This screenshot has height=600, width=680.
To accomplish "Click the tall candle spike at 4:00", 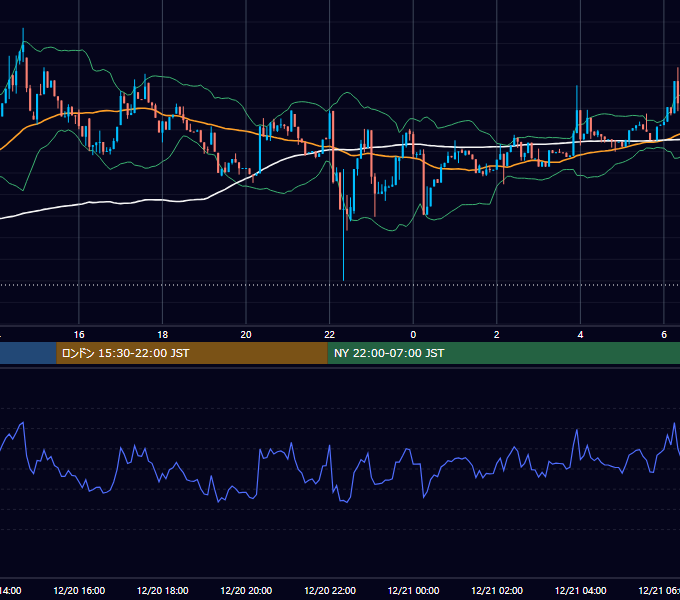I will click(577, 108).
